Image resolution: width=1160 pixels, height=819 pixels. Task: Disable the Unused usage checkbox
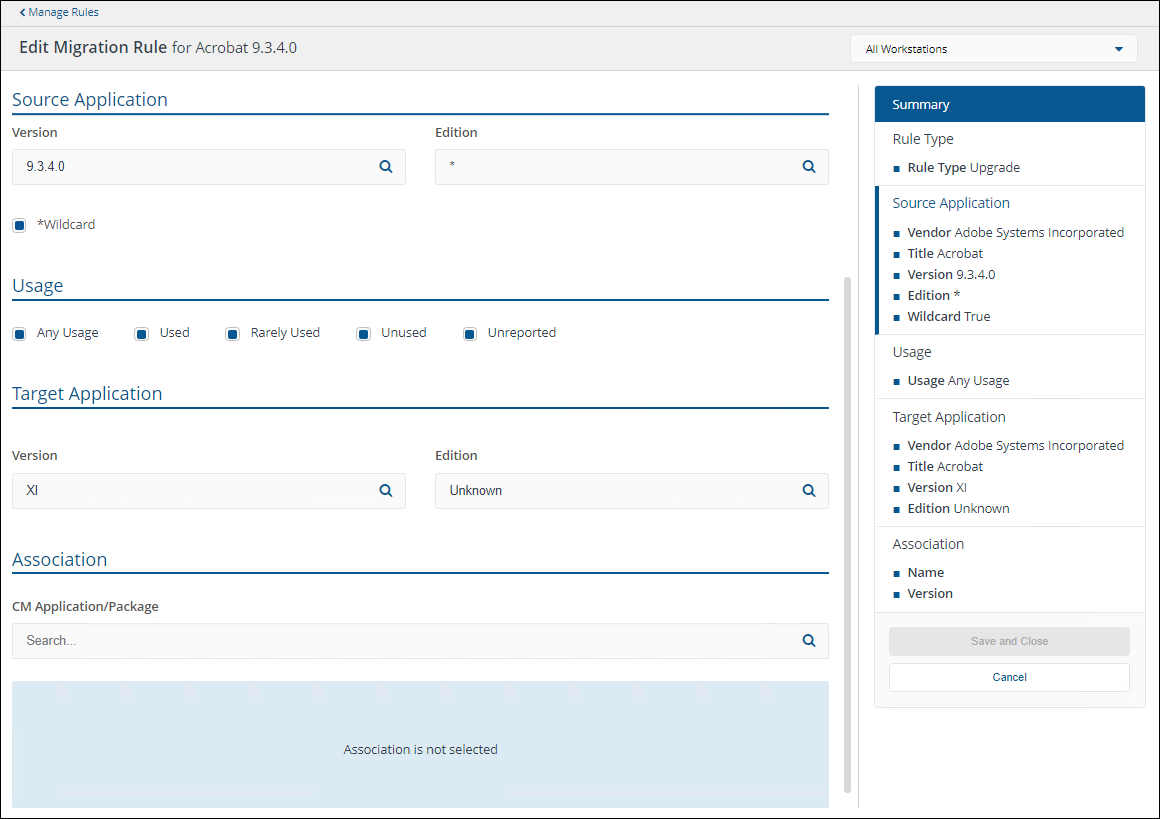[x=364, y=333]
